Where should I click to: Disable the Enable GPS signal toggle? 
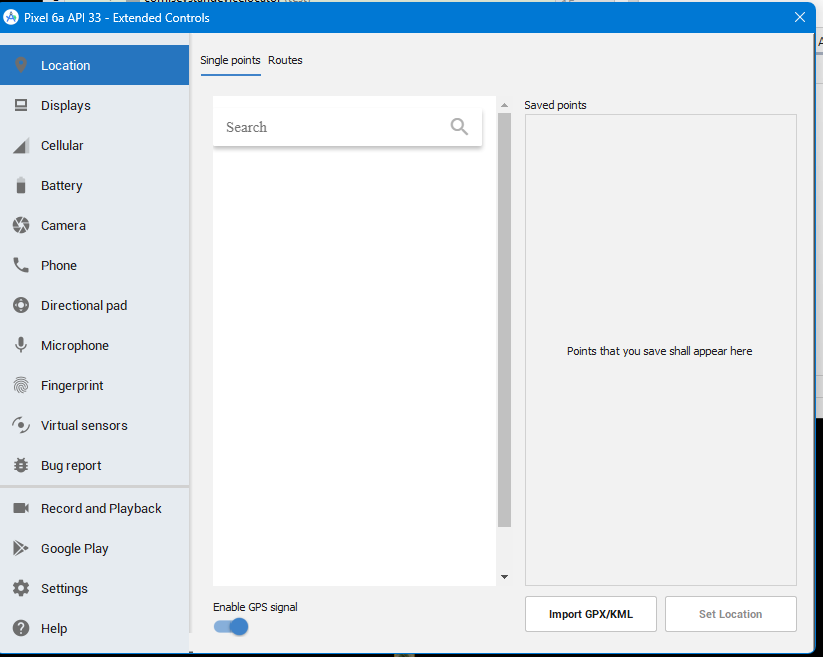[x=231, y=627]
